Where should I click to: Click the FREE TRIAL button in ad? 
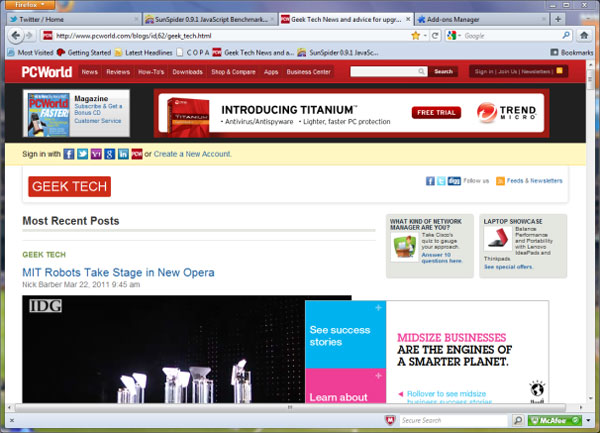click(x=436, y=112)
